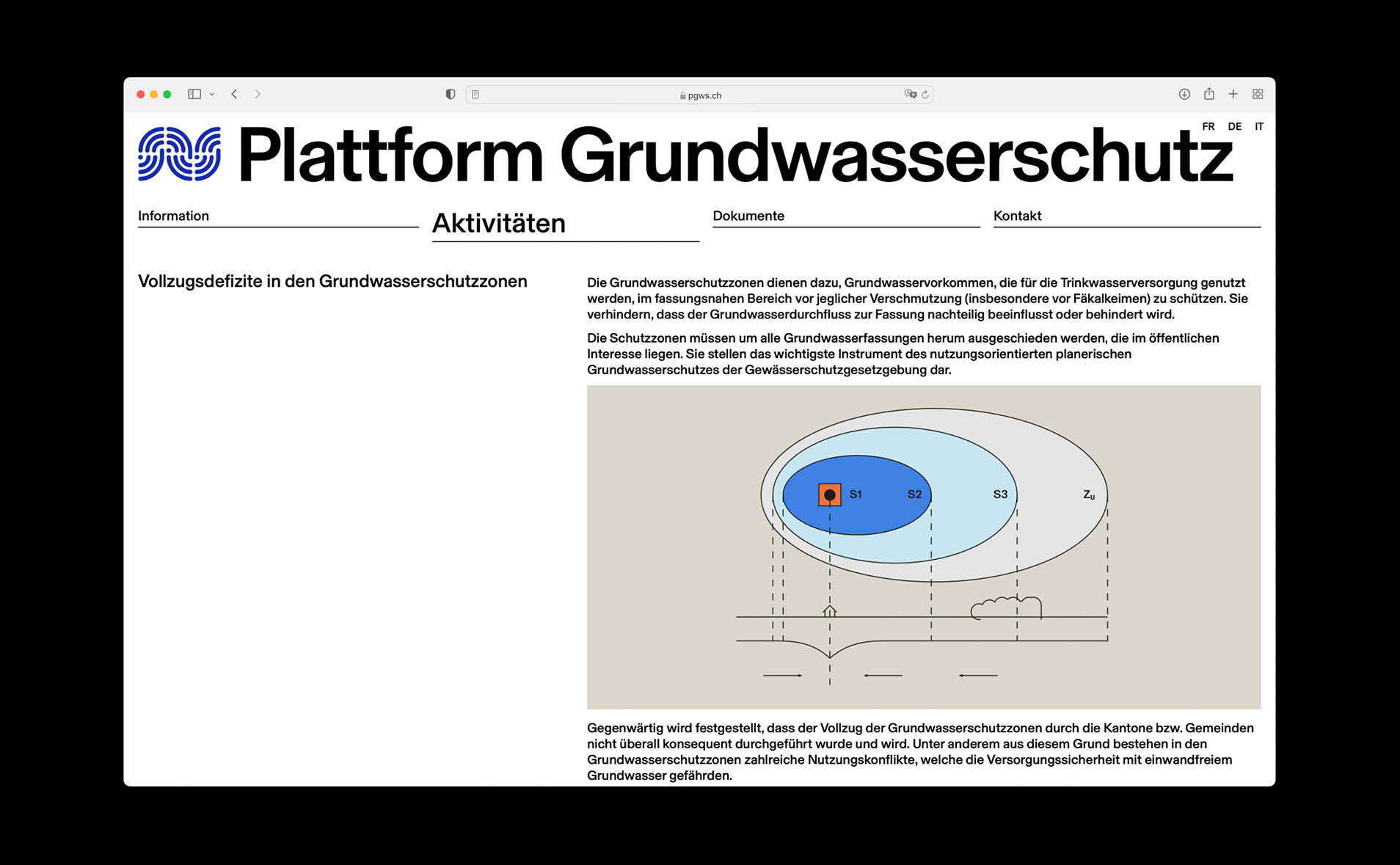Image resolution: width=1400 pixels, height=865 pixels.
Task: Open the Share menu icon
Action: click(x=1209, y=93)
